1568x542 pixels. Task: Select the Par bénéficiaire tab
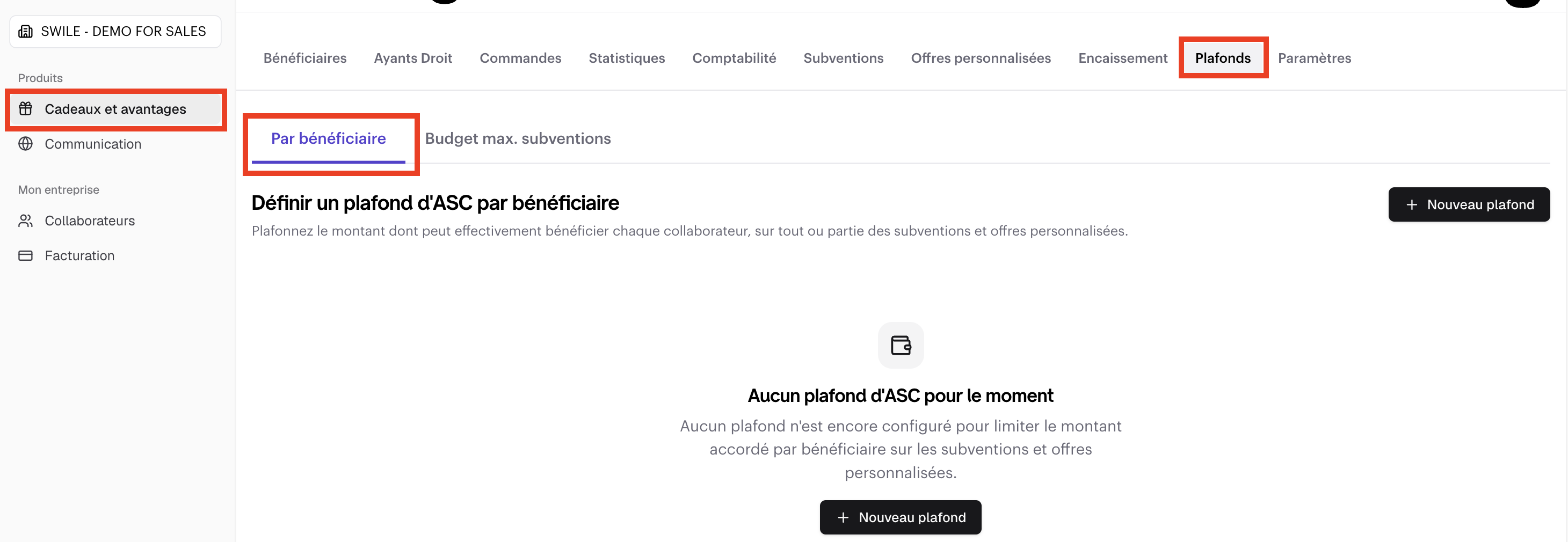click(x=329, y=138)
